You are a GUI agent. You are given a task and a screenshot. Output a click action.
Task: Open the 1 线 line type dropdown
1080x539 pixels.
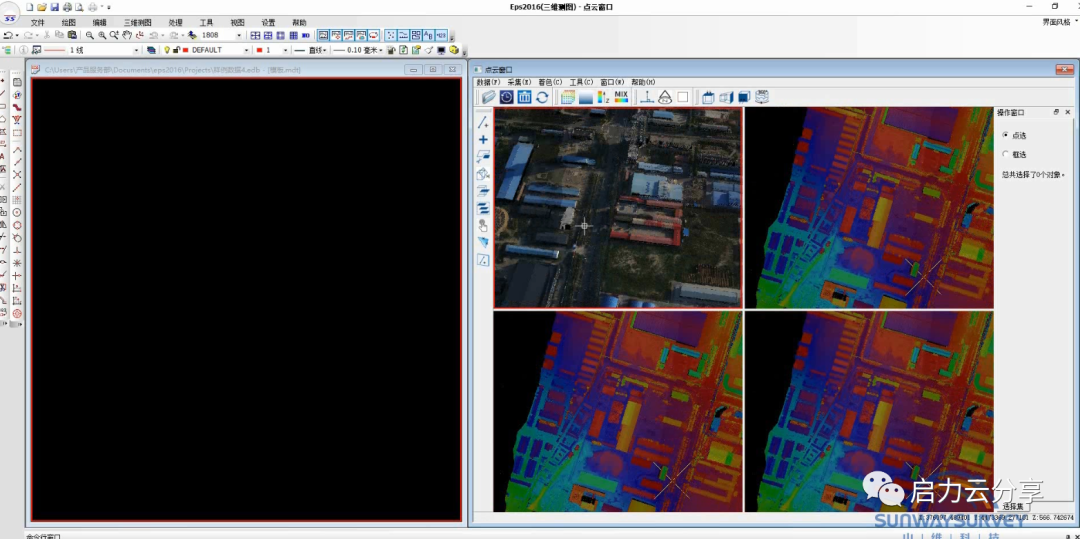click(x=136, y=50)
